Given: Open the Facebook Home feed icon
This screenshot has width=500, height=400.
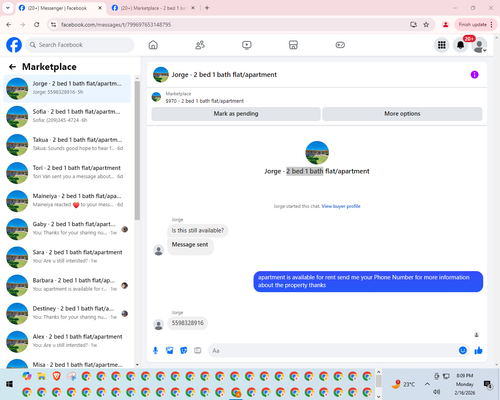Looking at the screenshot, I should [x=153, y=45].
